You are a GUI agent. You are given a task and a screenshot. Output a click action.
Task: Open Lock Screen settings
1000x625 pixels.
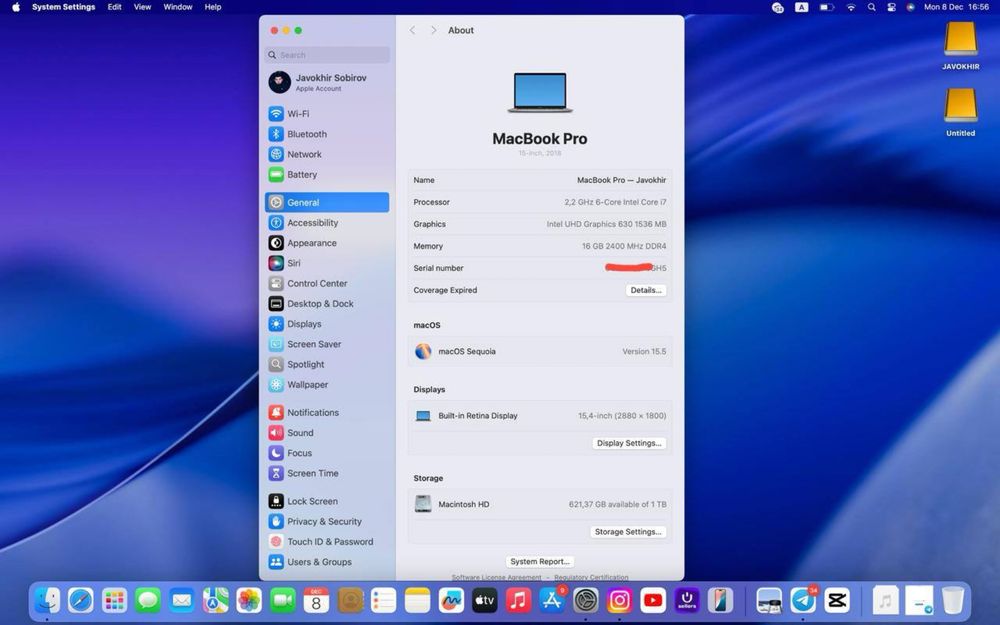[x=327, y=501]
